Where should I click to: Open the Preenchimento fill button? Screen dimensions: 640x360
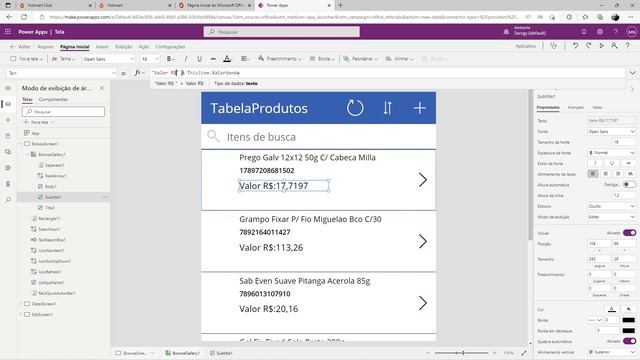click(280, 59)
